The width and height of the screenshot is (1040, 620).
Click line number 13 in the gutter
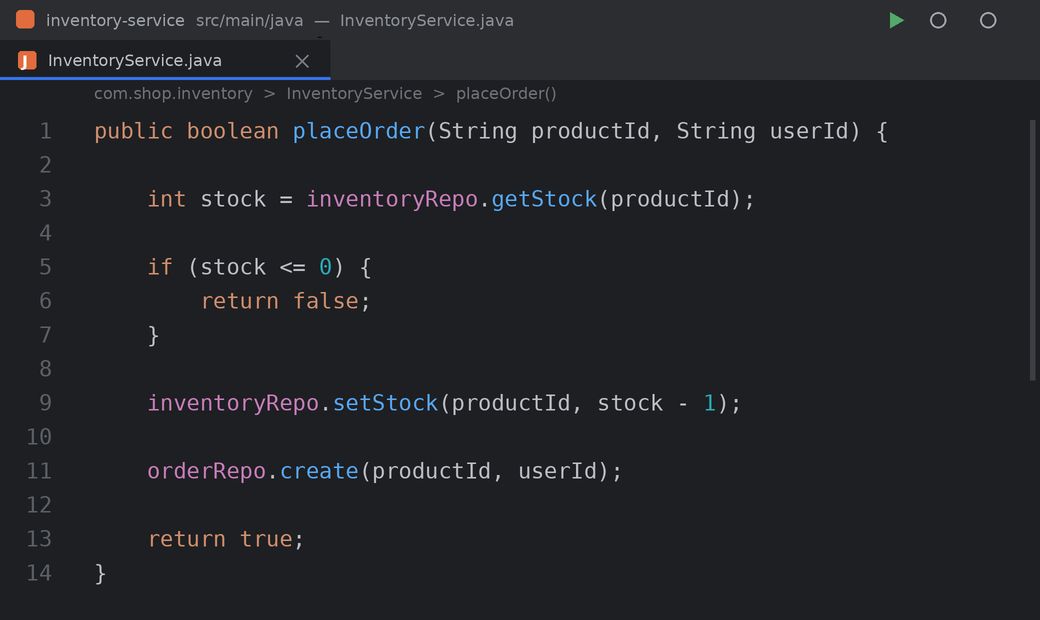pyautogui.click(x=38, y=539)
